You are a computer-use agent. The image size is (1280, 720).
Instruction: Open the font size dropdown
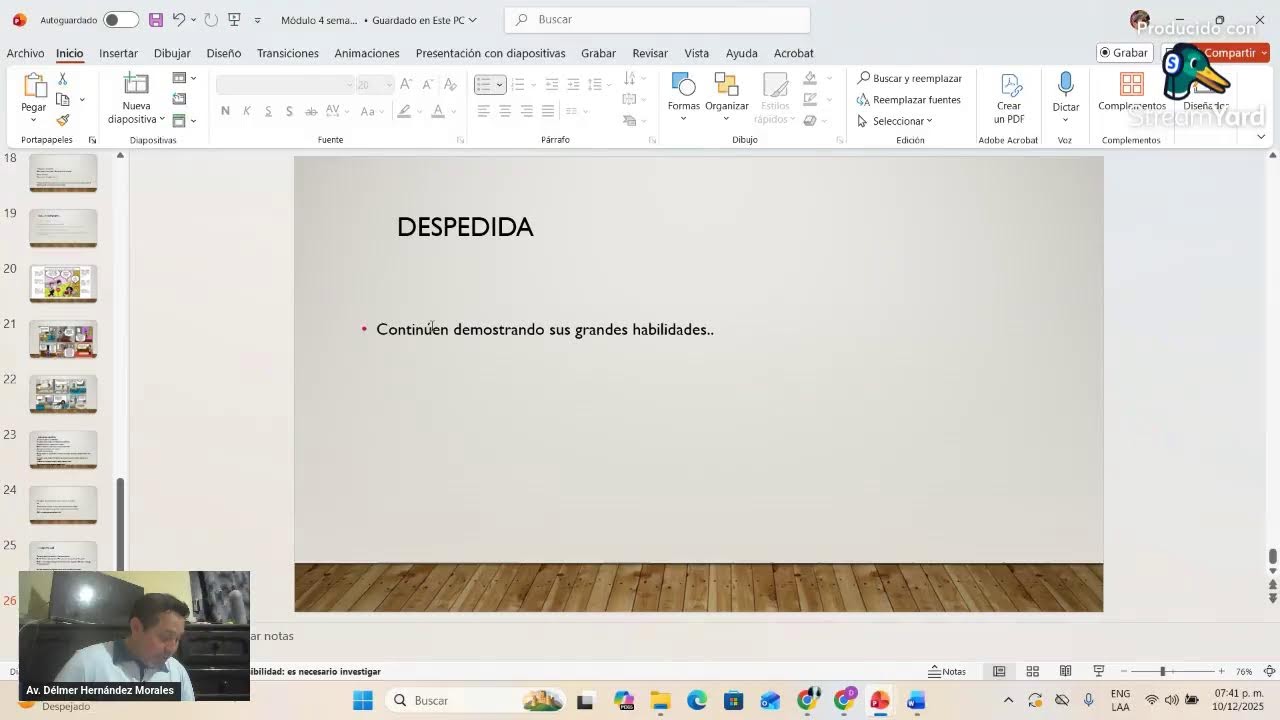(x=389, y=84)
